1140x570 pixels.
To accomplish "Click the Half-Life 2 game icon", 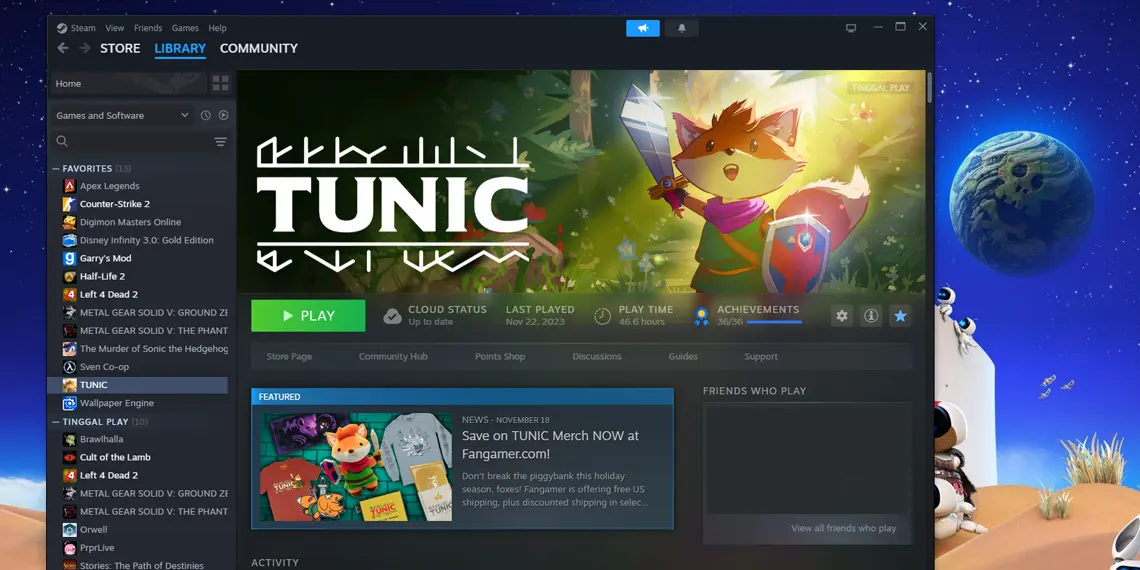I will pyautogui.click(x=69, y=276).
